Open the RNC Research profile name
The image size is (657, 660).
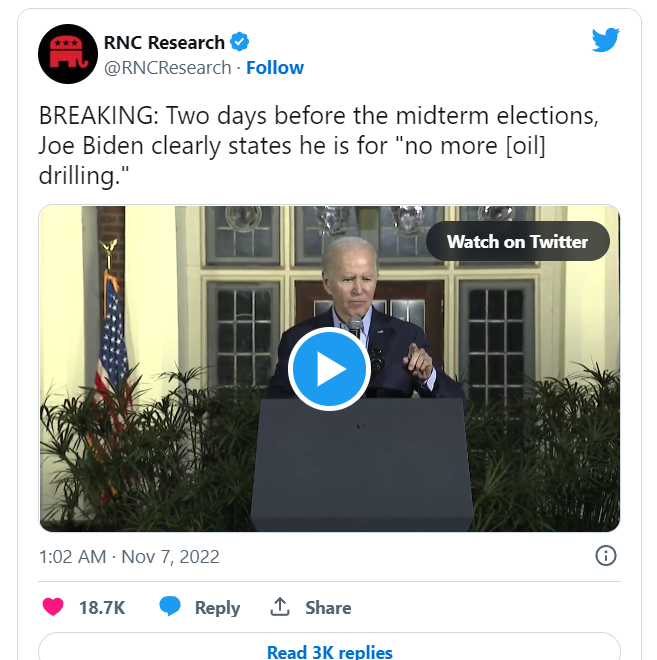click(164, 42)
